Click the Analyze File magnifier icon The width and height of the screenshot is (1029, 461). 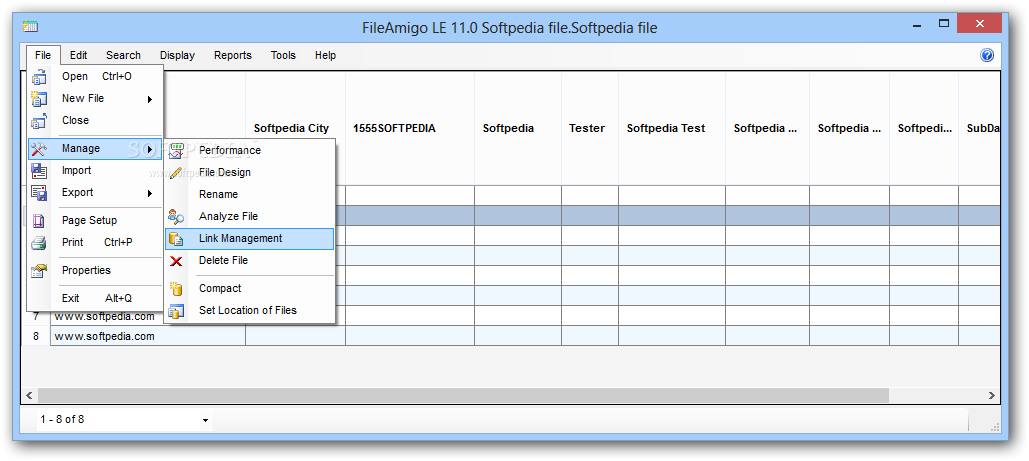click(x=177, y=217)
